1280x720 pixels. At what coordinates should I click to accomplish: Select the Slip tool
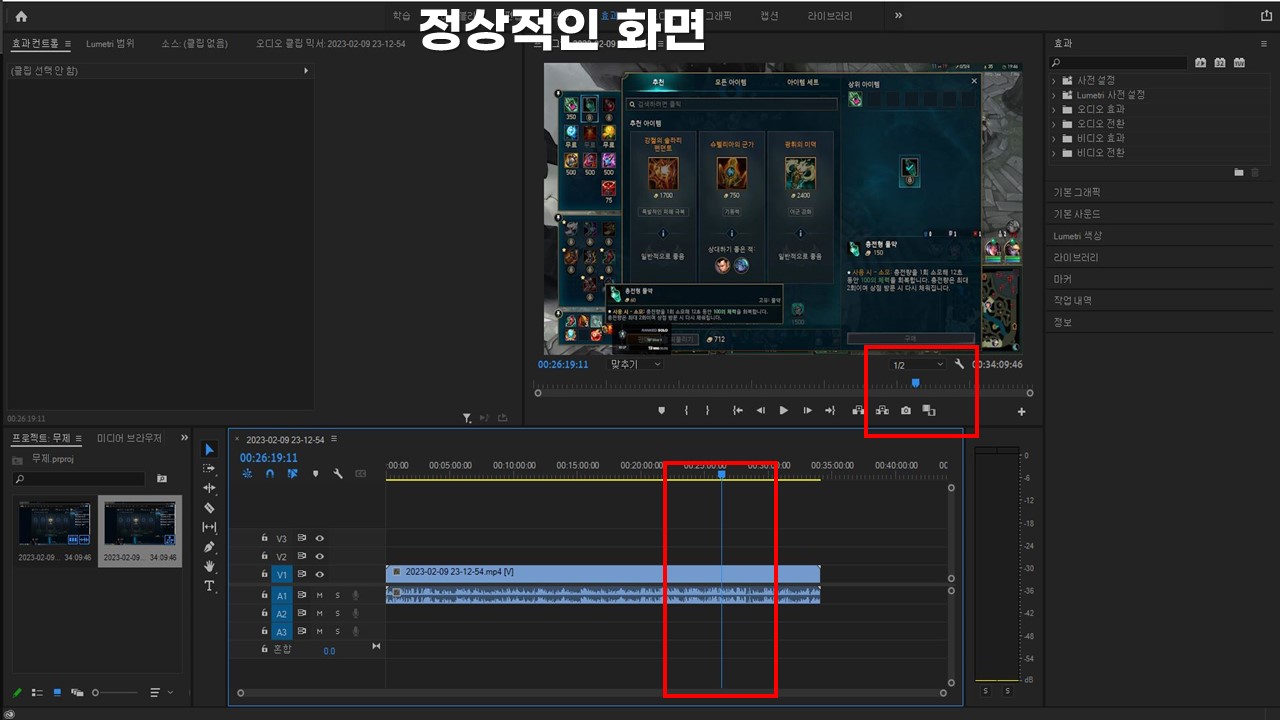[209, 527]
